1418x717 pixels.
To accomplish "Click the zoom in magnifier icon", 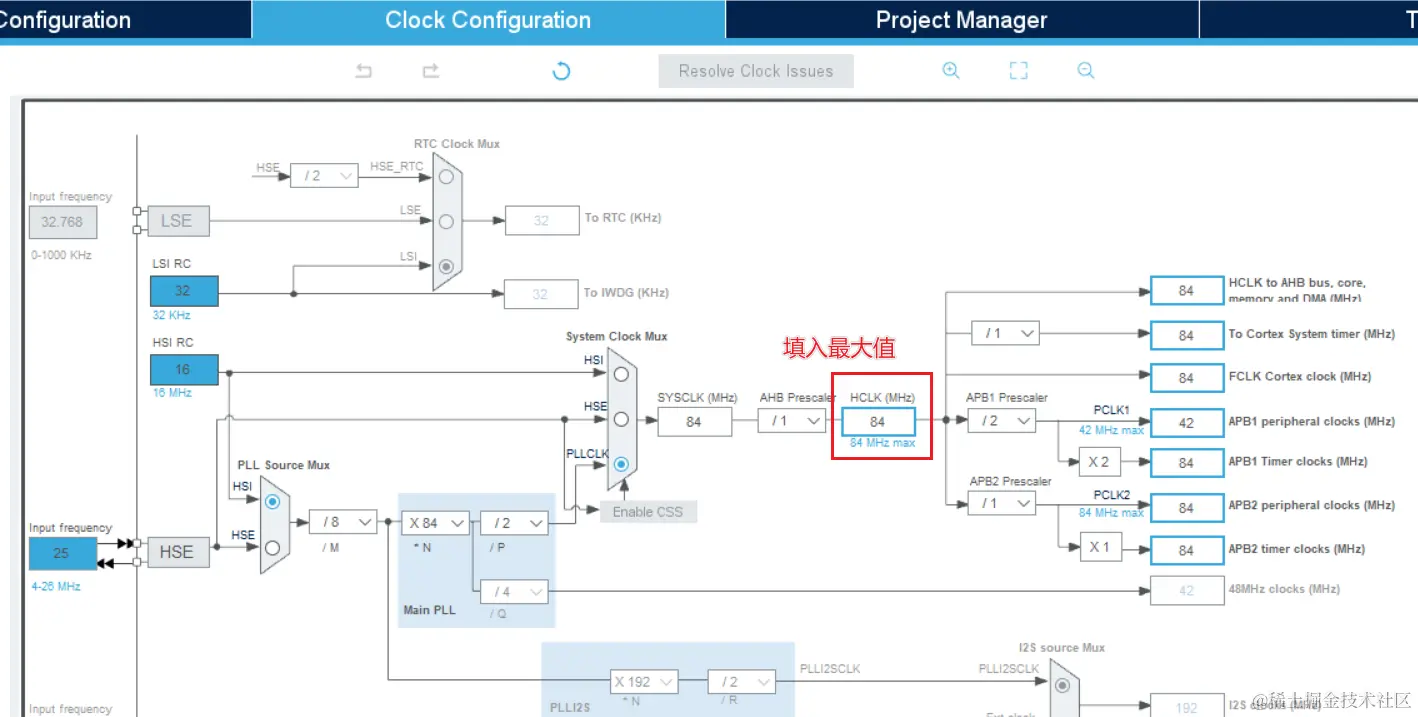I will (951, 71).
